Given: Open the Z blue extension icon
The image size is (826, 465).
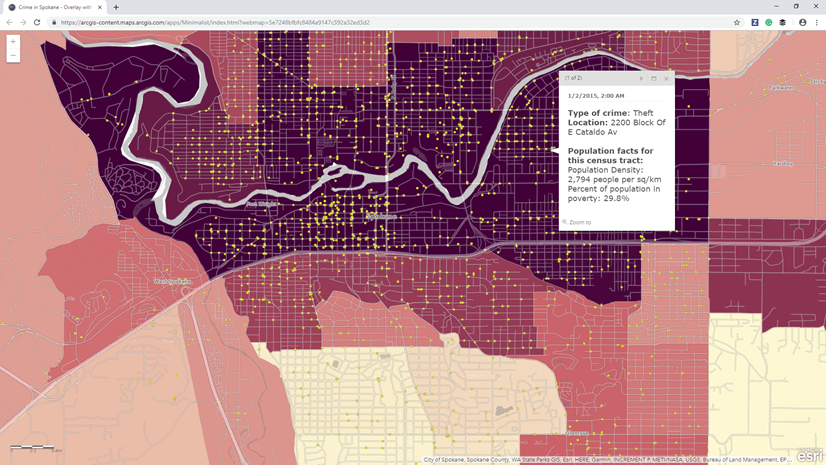Looking at the screenshot, I should [x=755, y=22].
